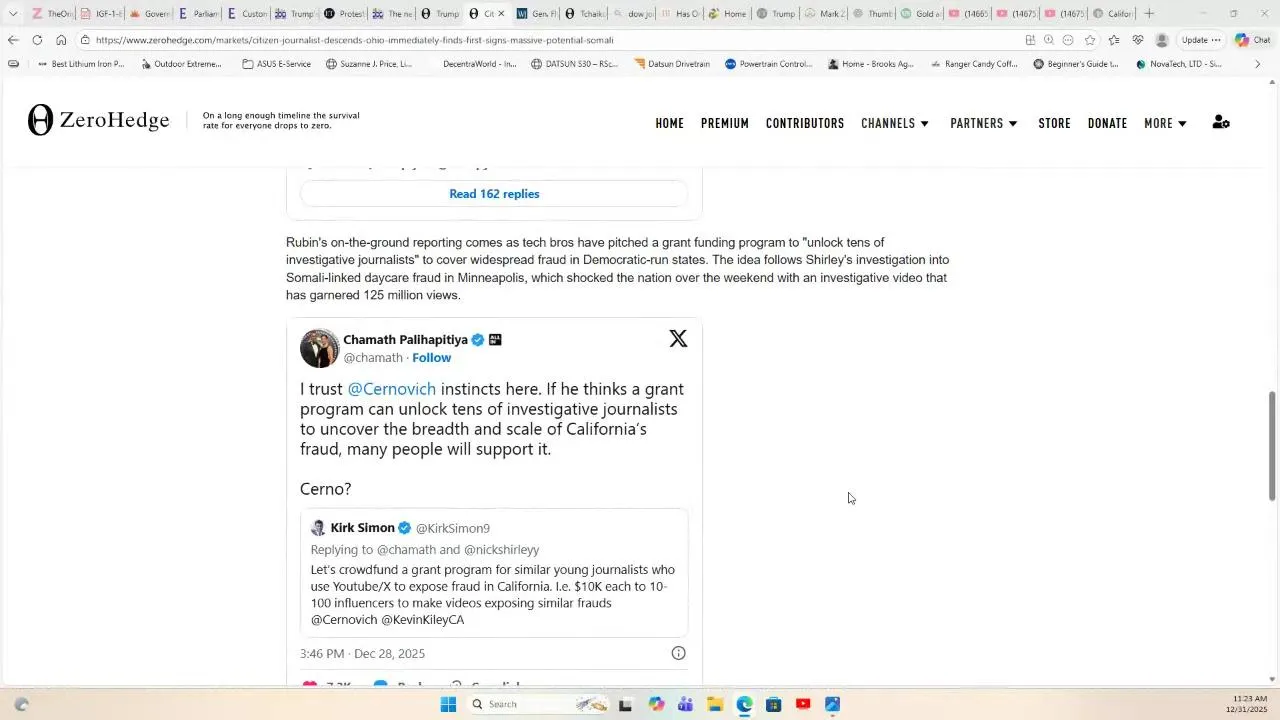Open the user account icon in site header

1221,122
